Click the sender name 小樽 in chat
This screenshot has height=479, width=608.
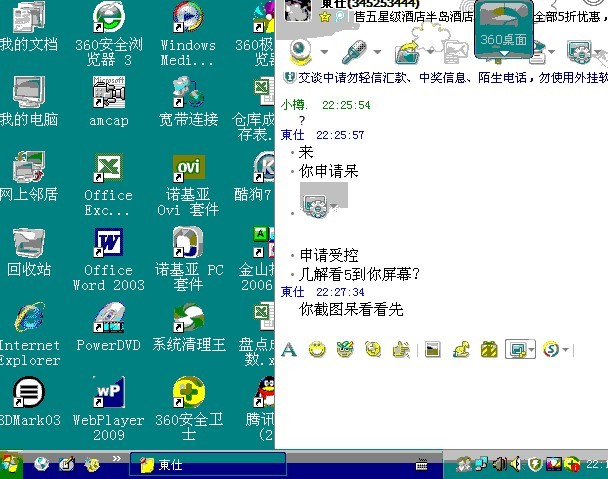[x=295, y=105]
